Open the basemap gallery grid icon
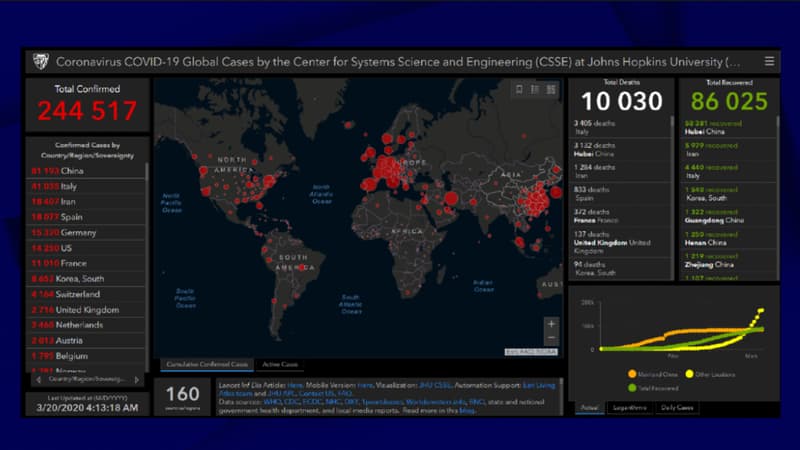This screenshot has width=800, height=450. pyautogui.click(x=551, y=89)
